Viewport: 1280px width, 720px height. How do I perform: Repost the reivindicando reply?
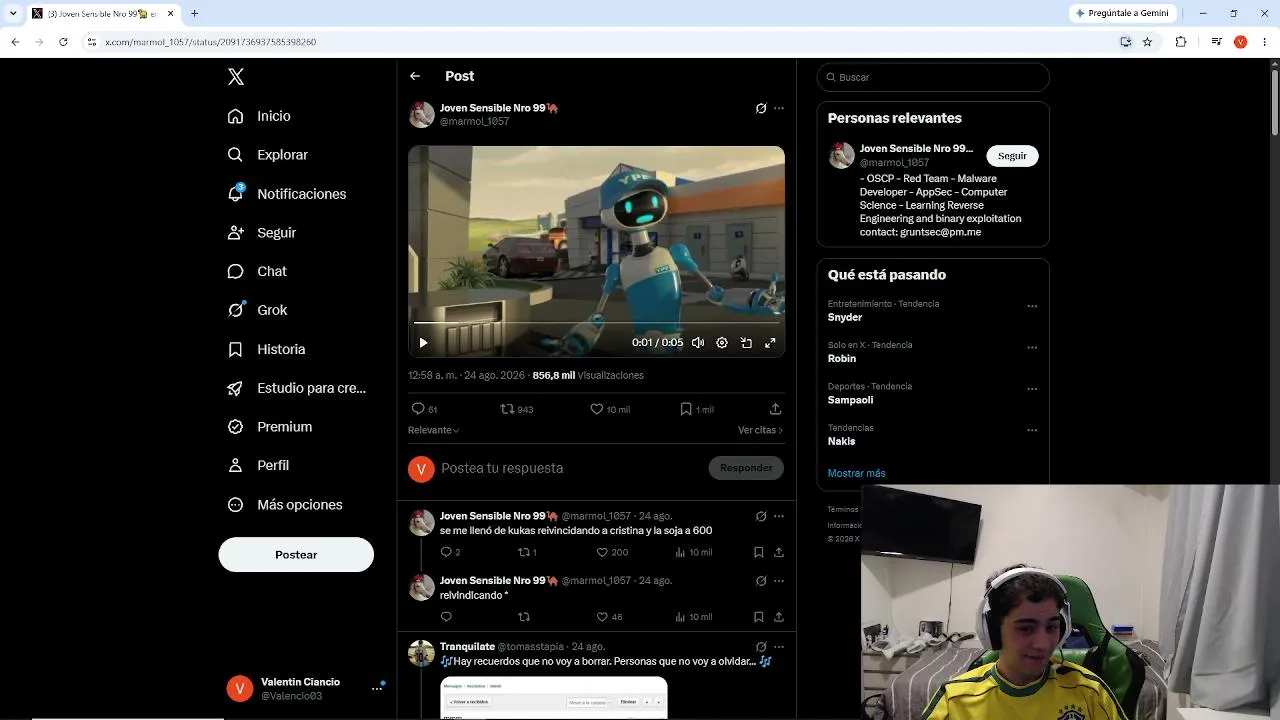(x=524, y=617)
